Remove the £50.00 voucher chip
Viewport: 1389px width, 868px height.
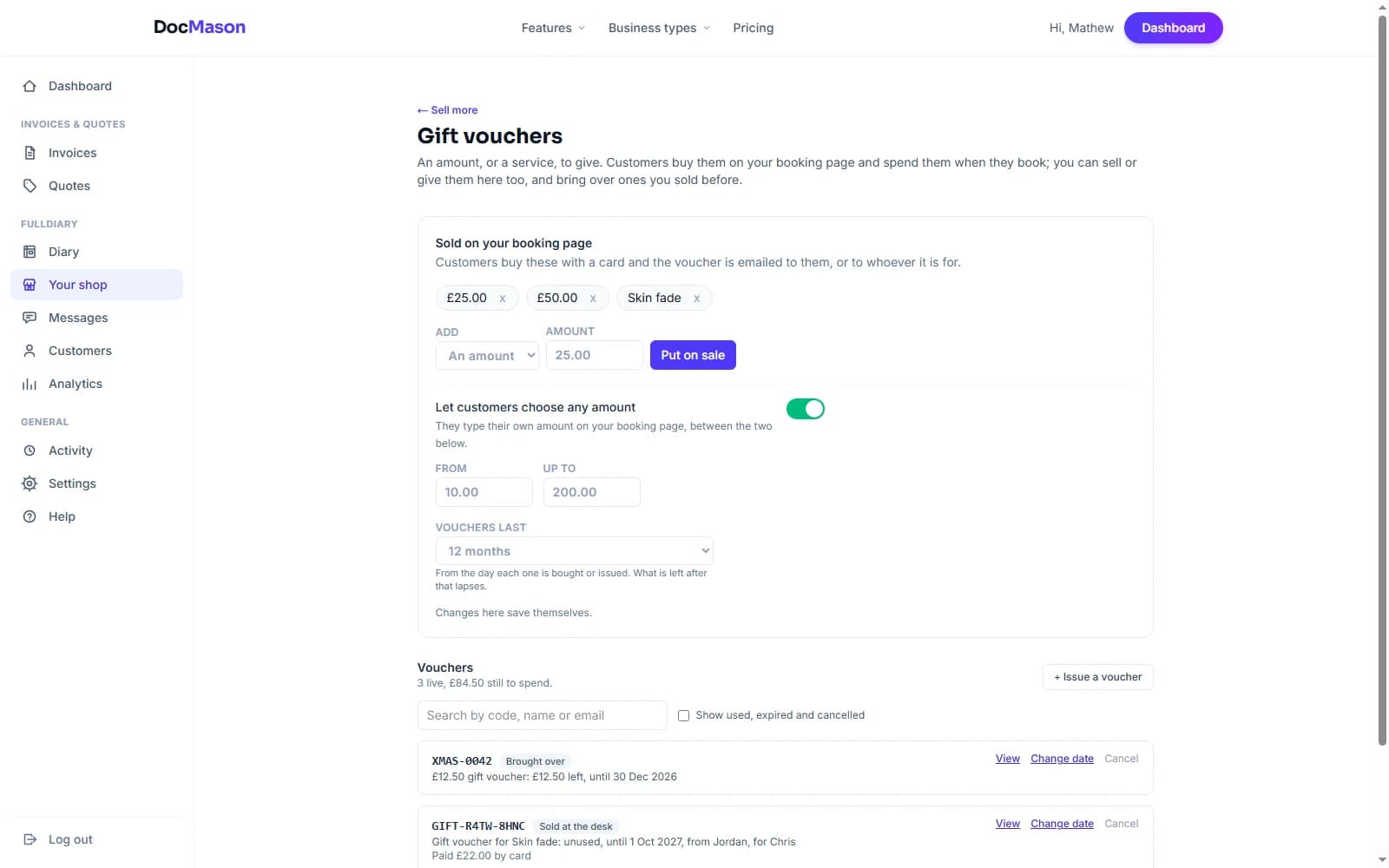click(593, 299)
